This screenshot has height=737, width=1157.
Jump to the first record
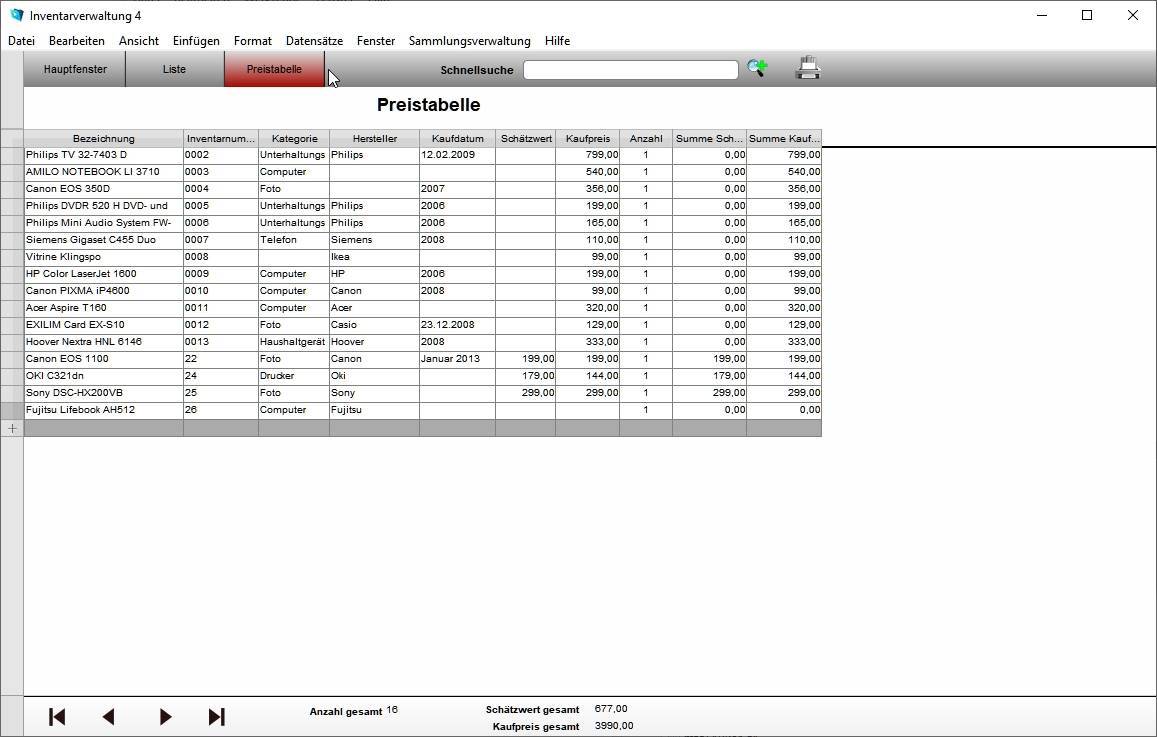pyautogui.click(x=57, y=716)
